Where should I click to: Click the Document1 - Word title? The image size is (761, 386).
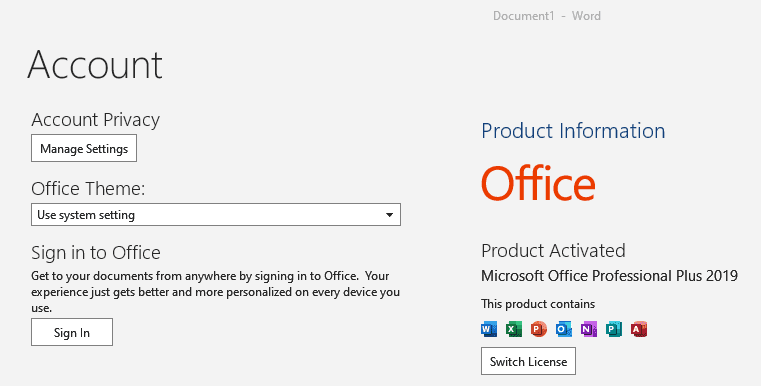[547, 16]
